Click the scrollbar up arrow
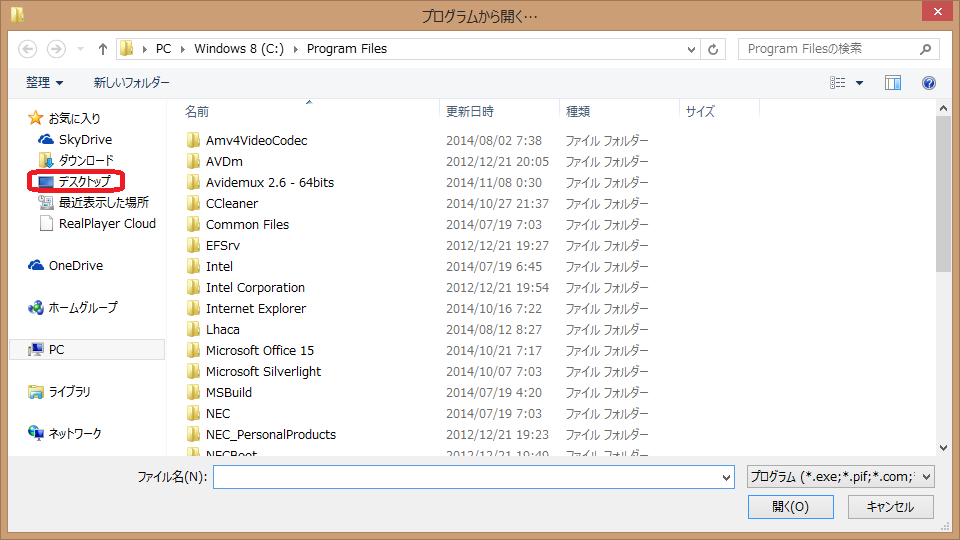Image resolution: width=960 pixels, height=540 pixels. coord(943,108)
